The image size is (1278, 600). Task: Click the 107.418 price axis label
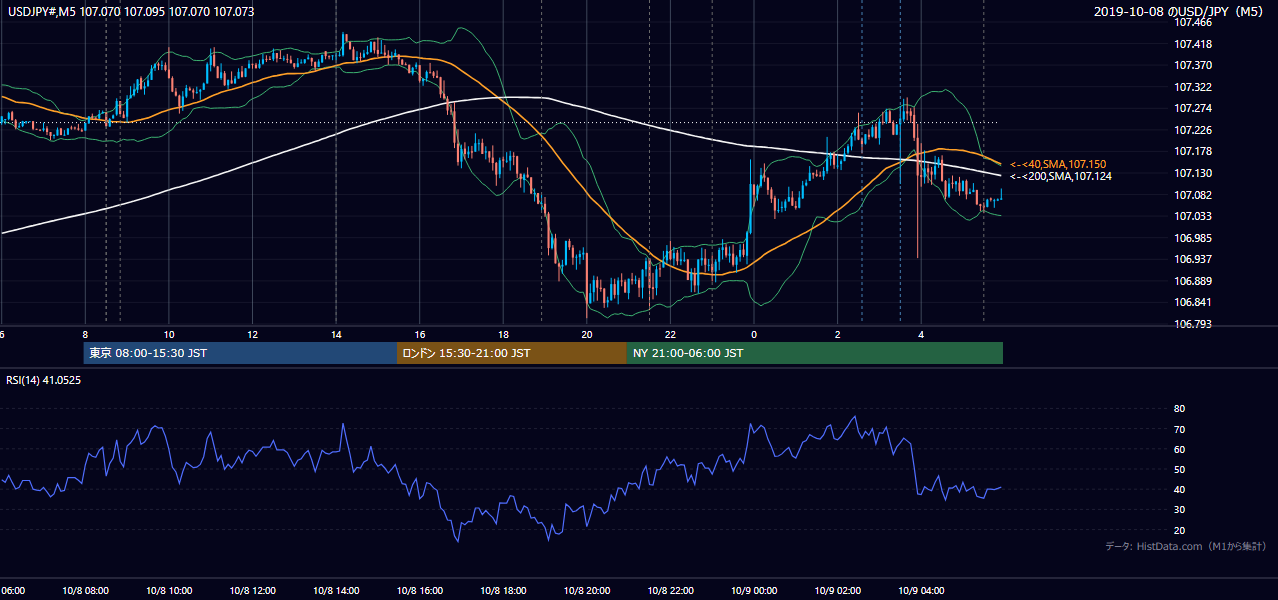tap(1192, 44)
